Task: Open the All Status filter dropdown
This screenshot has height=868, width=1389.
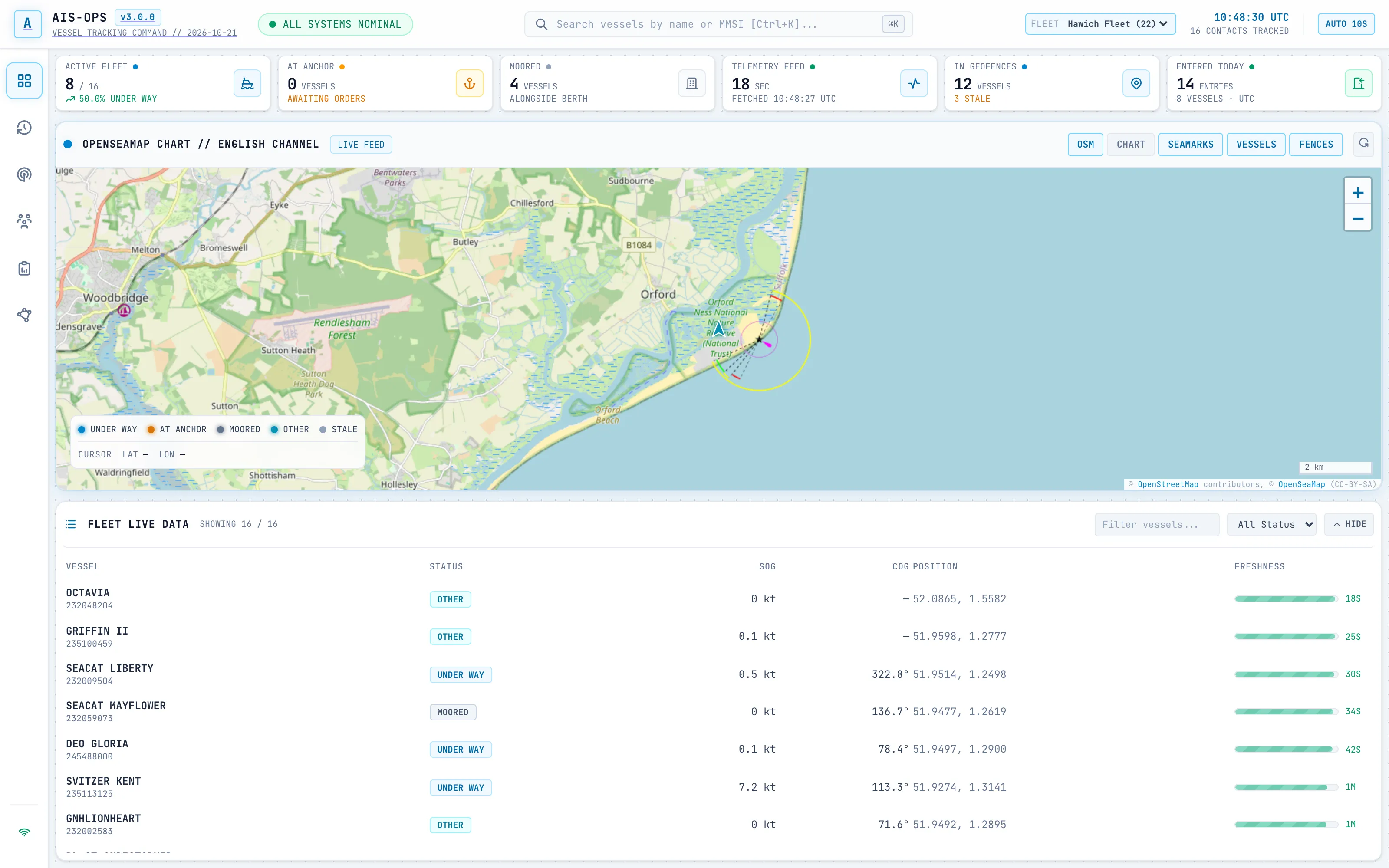Action: (x=1271, y=524)
